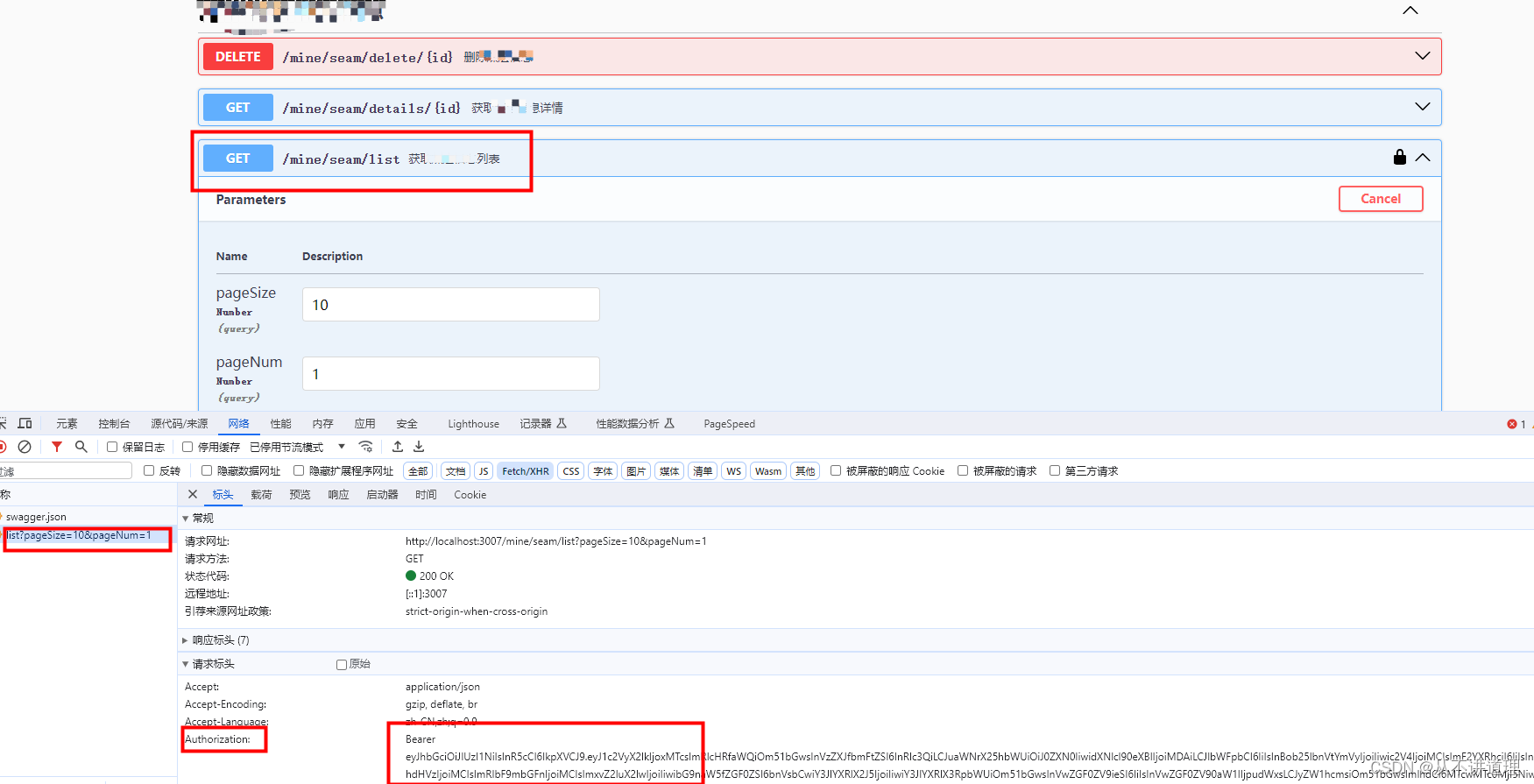Switch to the 控制台 DevTools tab
1534x784 pixels.
click(114, 424)
